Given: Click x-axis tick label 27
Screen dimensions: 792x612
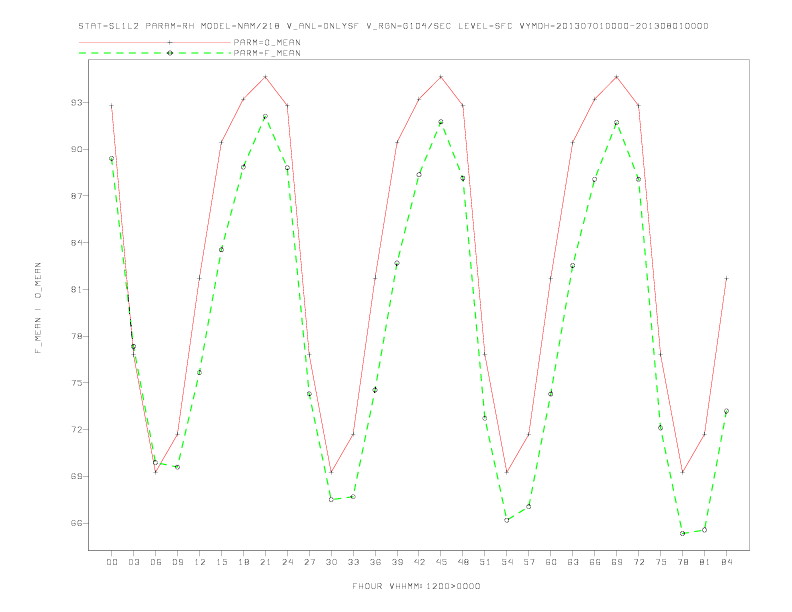Looking at the screenshot, I should [x=309, y=562].
